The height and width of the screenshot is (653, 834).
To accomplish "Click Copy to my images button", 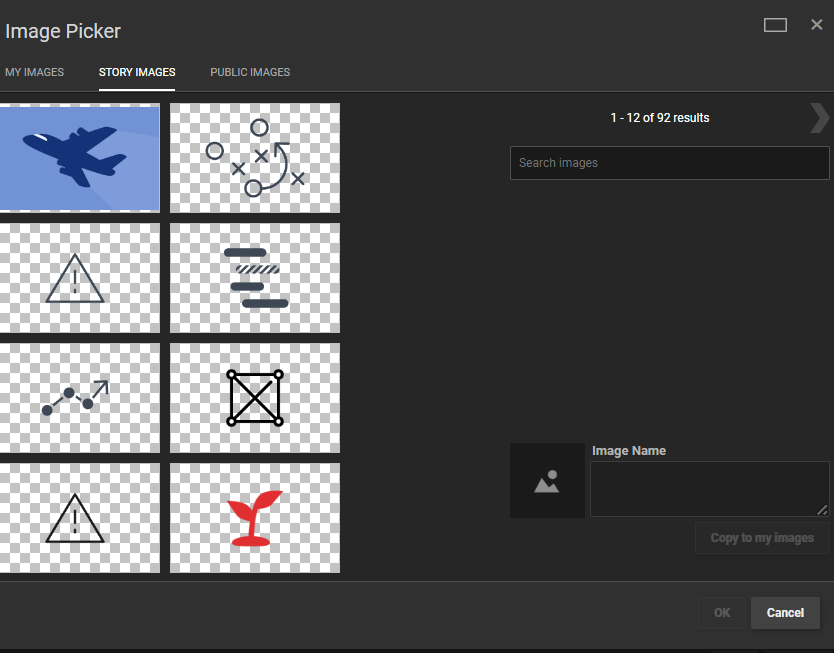I will pos(762,538).
